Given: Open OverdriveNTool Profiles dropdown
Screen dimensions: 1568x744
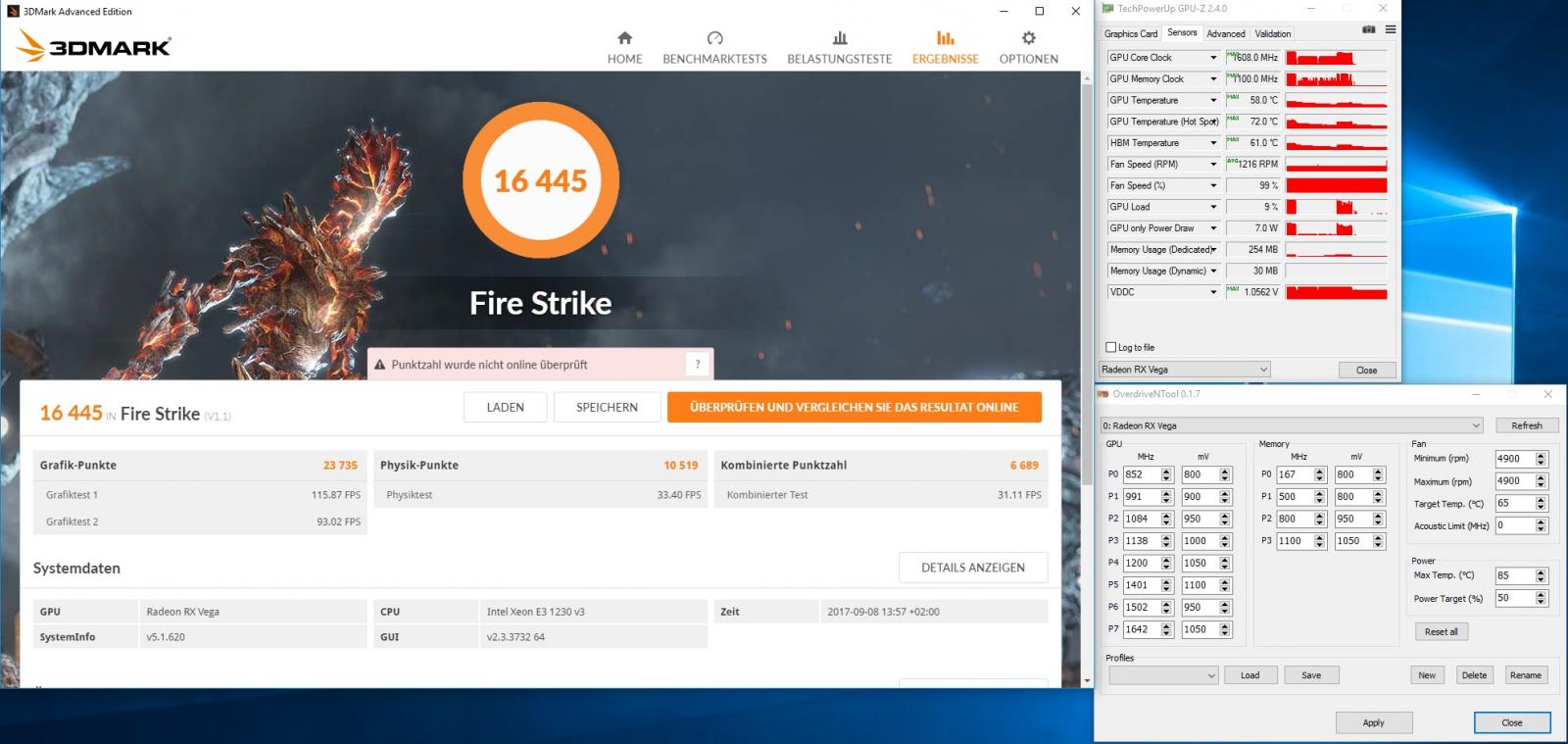Looking at the screenshot, I should (1162, 675).
